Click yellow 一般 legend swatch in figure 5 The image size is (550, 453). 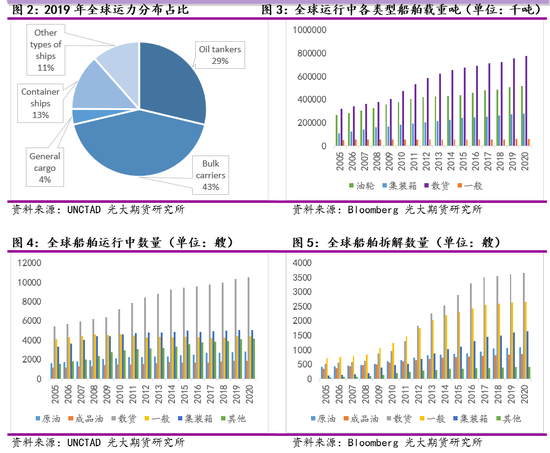click(422, 418)
